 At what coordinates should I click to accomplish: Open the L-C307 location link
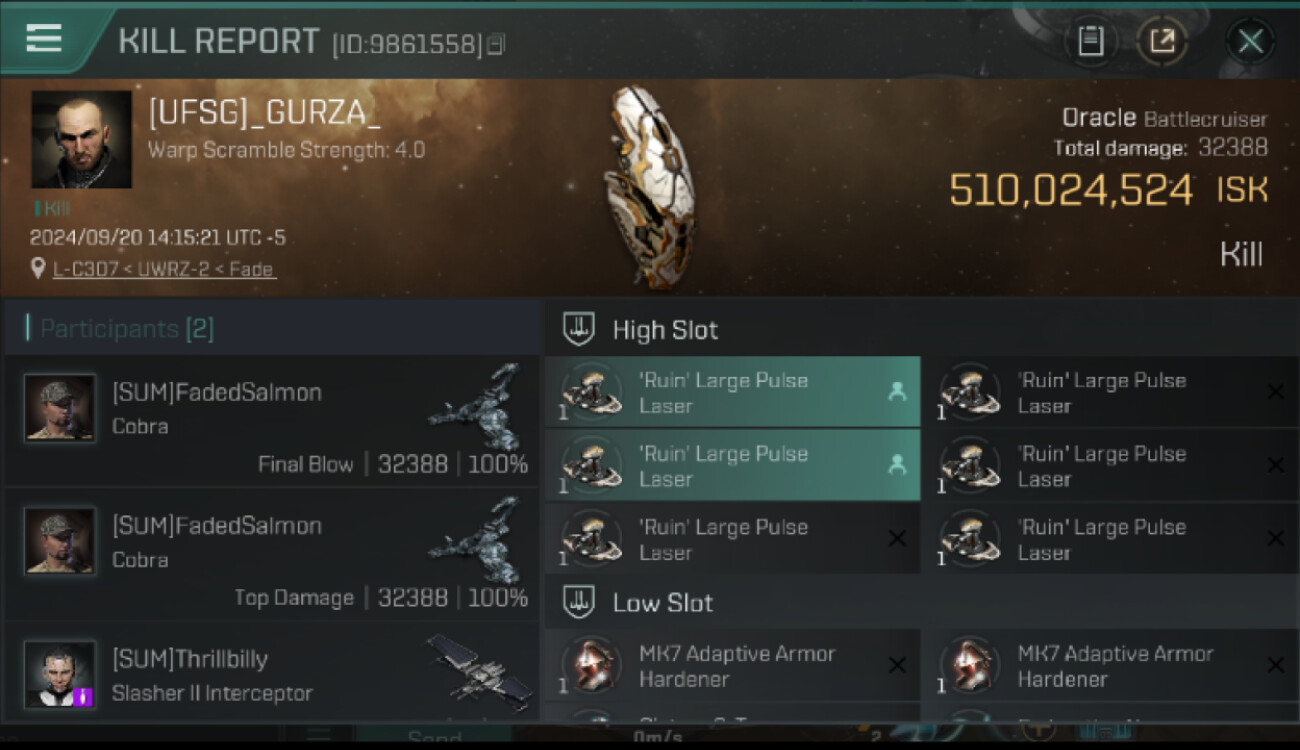(164, 268)
